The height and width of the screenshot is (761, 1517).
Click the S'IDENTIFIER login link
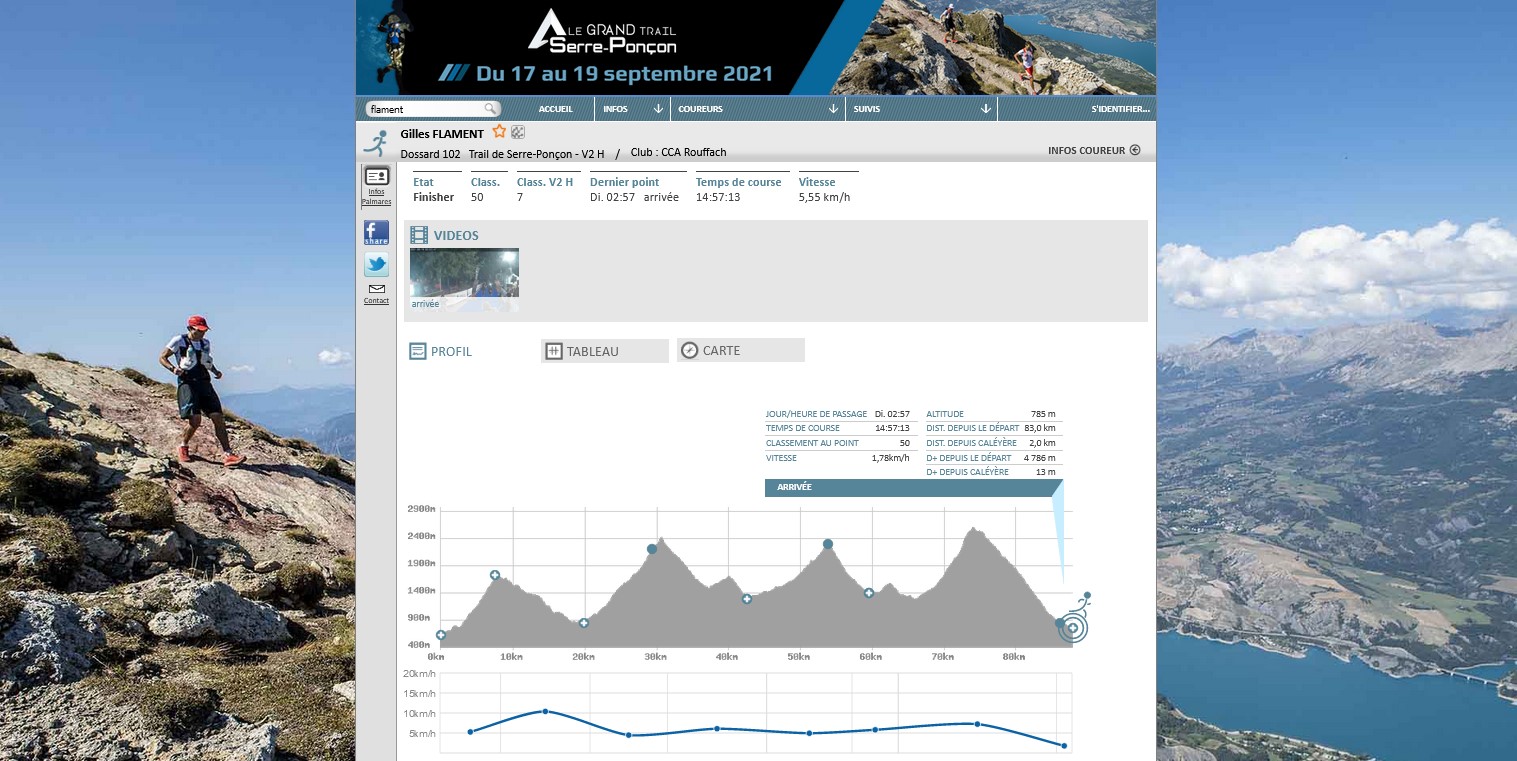tap(1120, 109)
